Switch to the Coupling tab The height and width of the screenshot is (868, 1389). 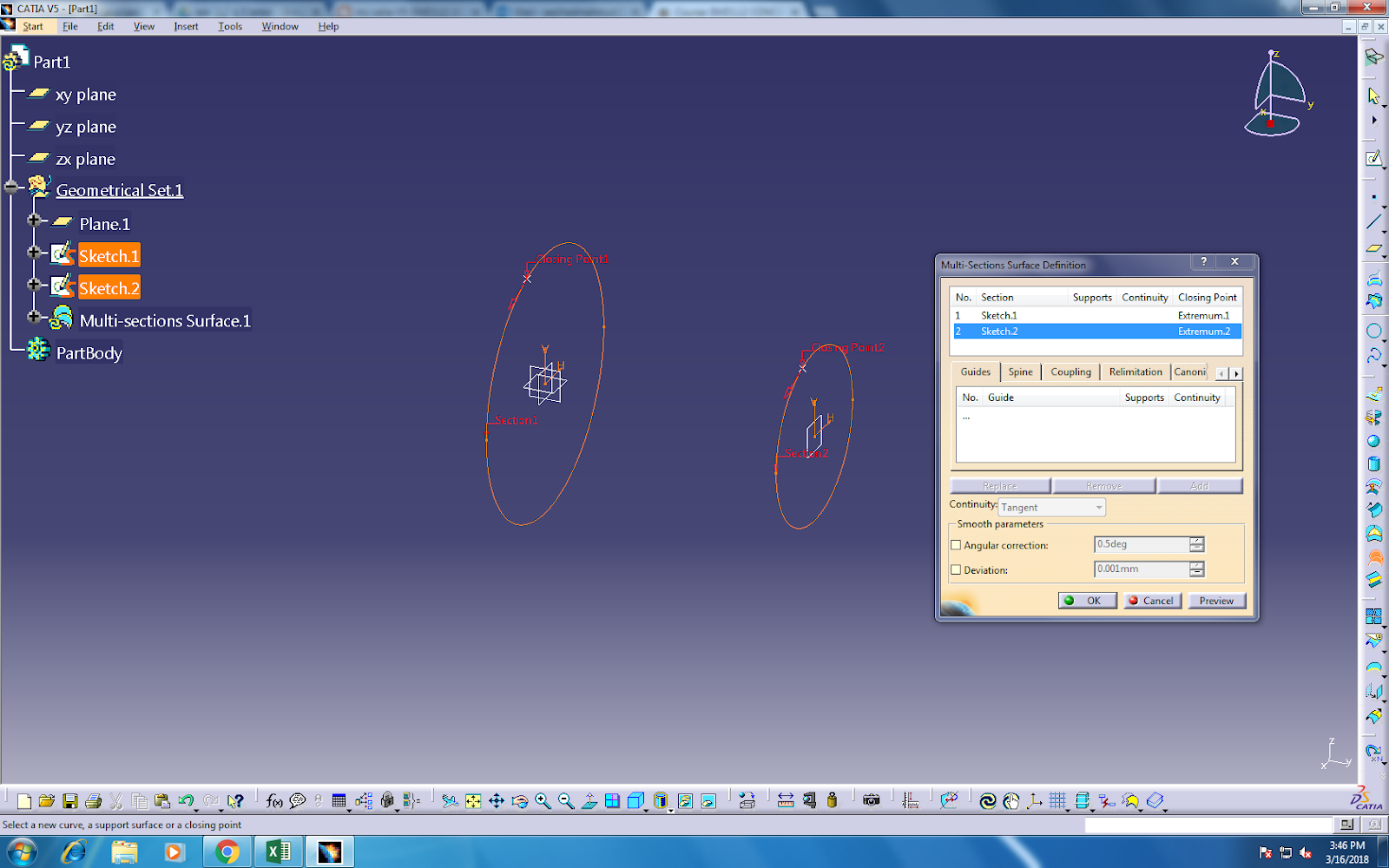click(1070, 372)
